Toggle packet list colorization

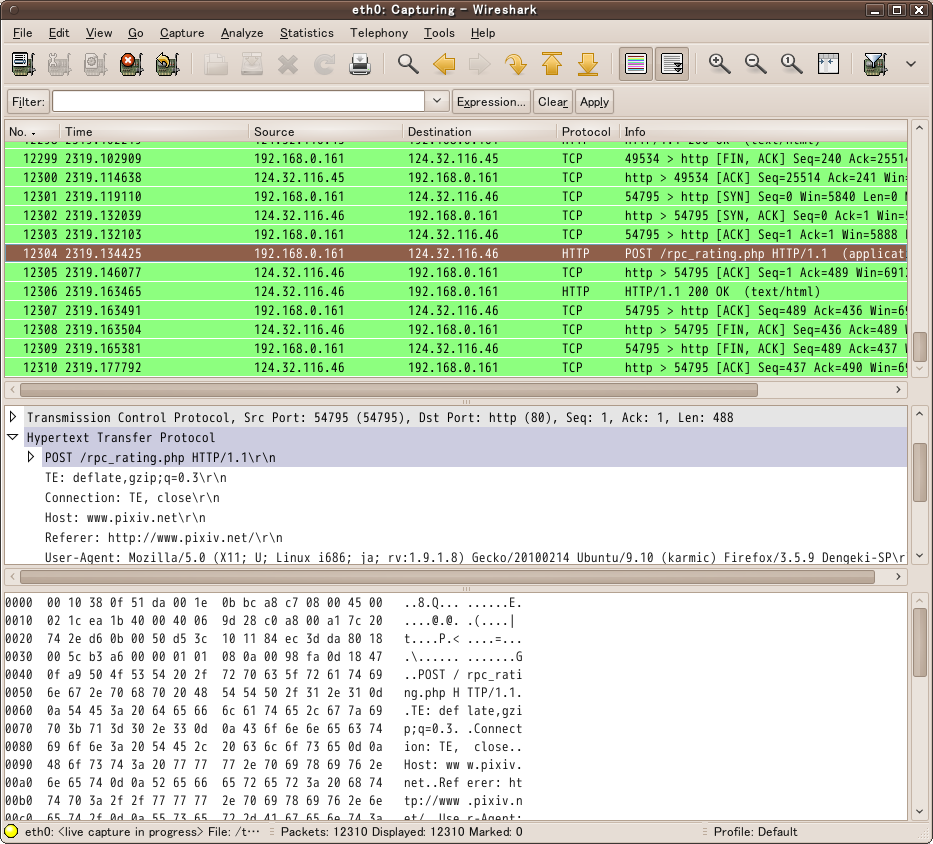point(635,65)
